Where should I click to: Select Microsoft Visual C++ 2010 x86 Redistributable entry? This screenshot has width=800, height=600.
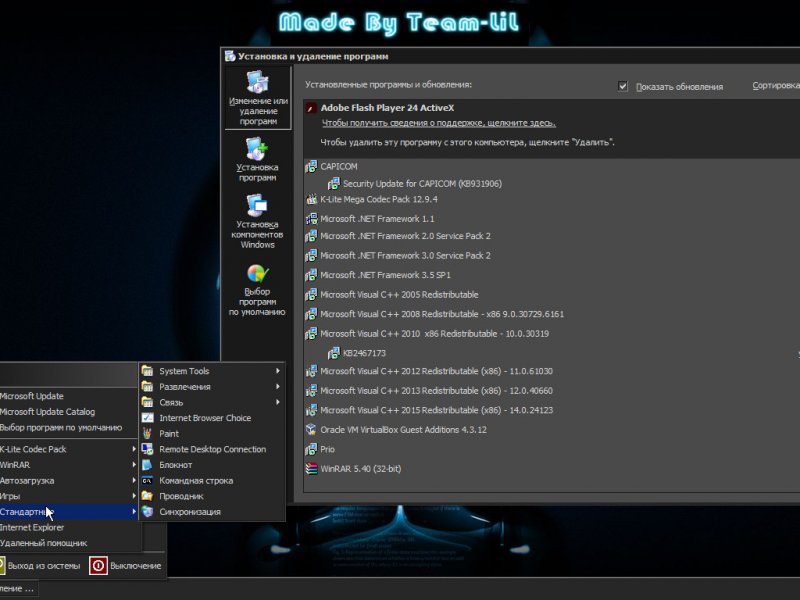[435, 334]
